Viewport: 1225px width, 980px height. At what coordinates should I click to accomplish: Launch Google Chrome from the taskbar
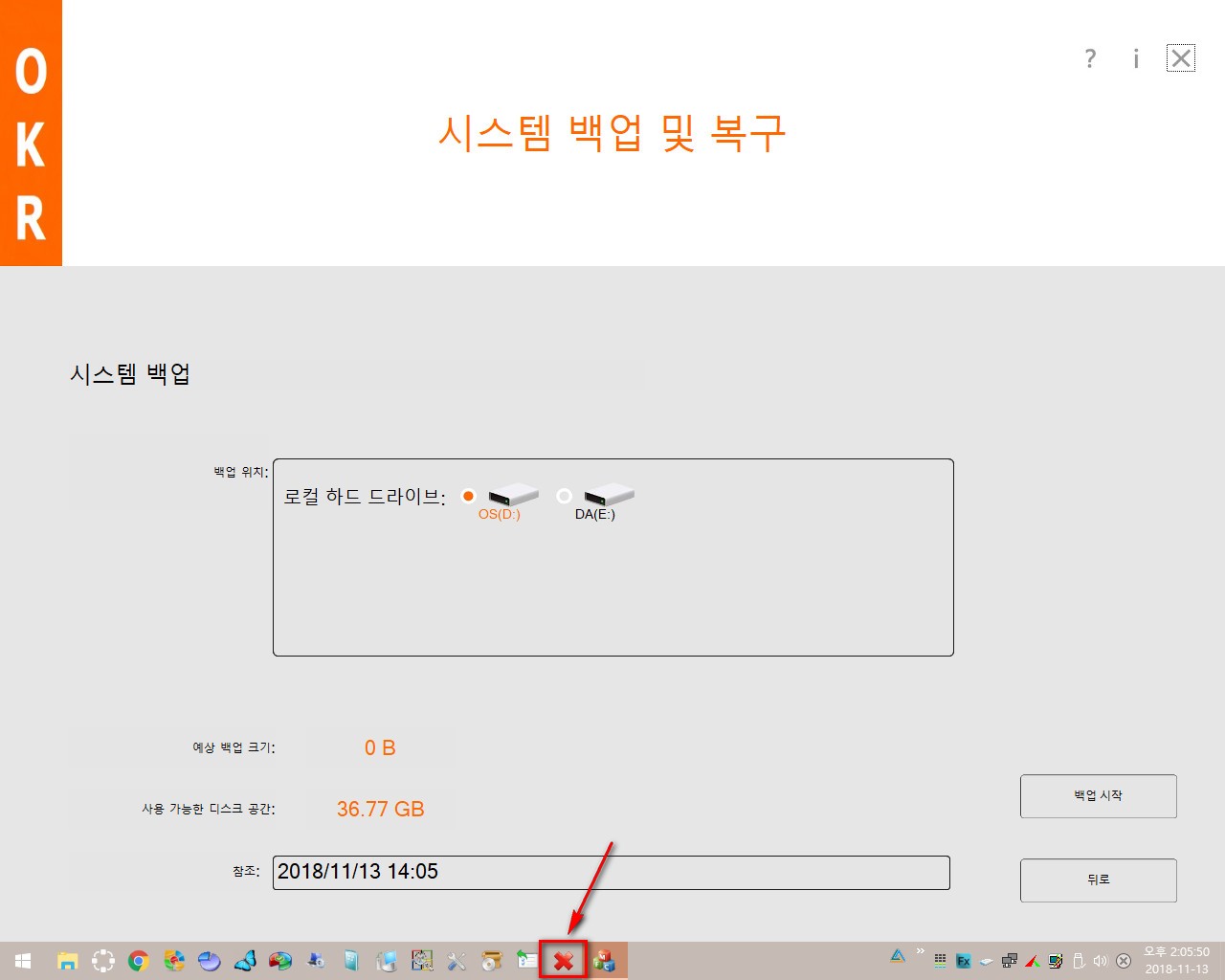coord(138,961)
